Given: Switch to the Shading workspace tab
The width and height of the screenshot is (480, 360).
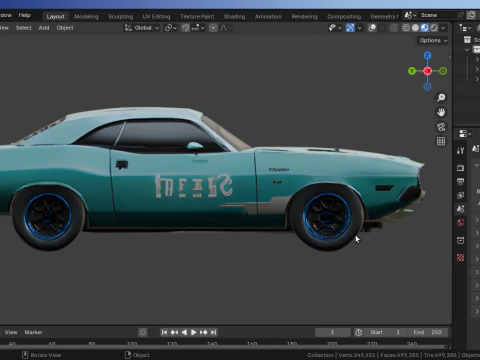Looking at the screenshot, I should [x=234, y=16].
